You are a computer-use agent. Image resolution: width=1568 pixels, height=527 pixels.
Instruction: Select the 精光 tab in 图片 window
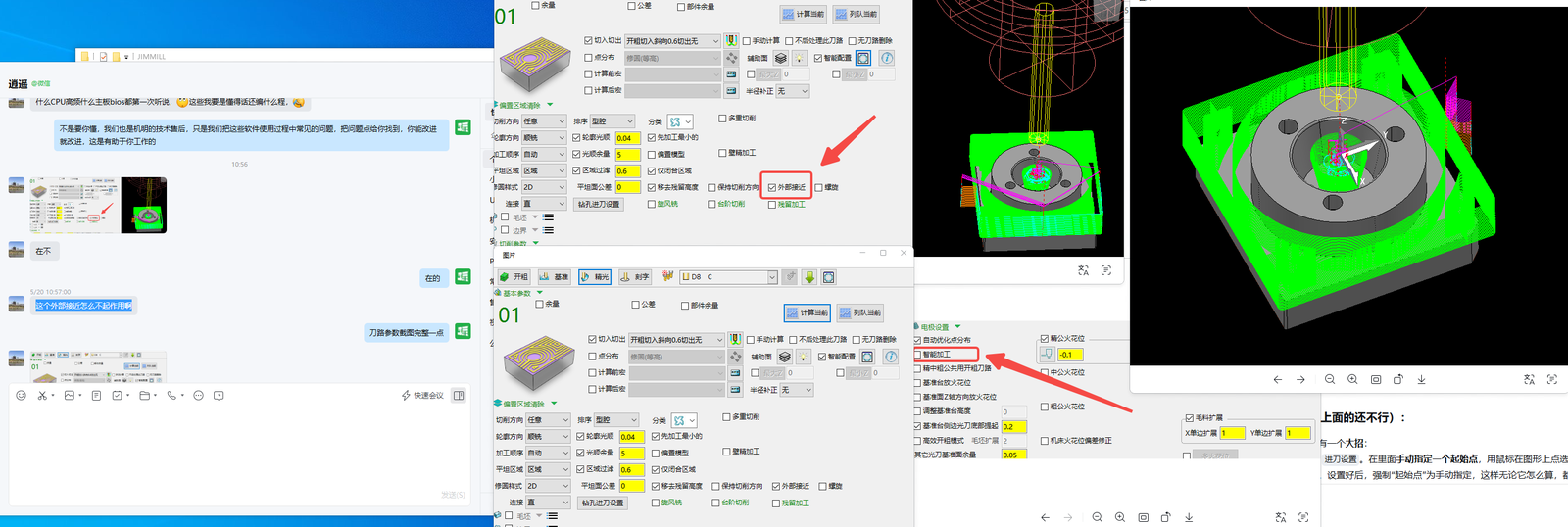(595, 277)
